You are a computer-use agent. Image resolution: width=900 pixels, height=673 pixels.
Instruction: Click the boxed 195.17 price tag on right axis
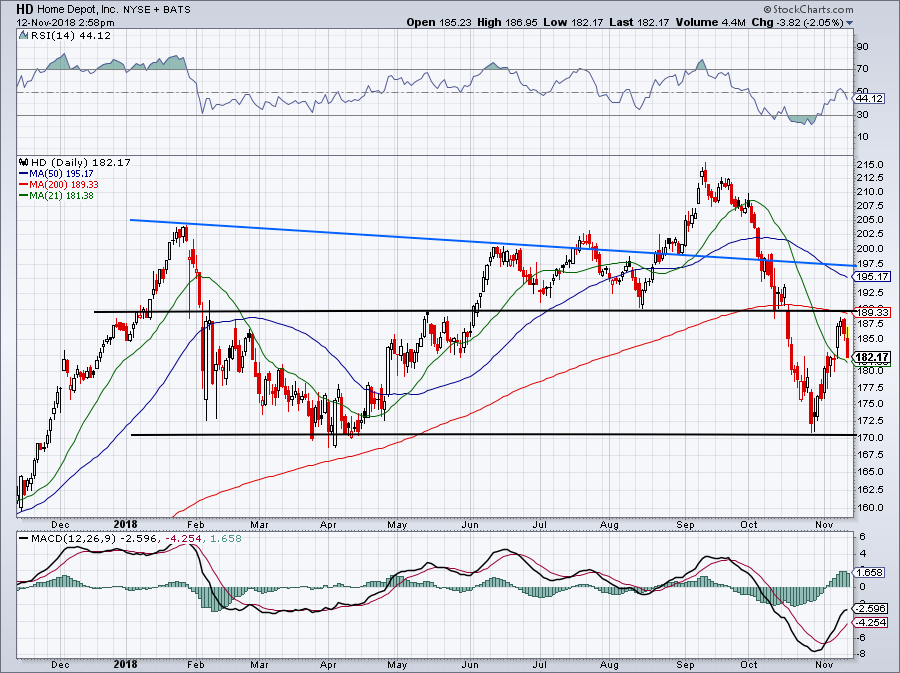click(872, 277)
